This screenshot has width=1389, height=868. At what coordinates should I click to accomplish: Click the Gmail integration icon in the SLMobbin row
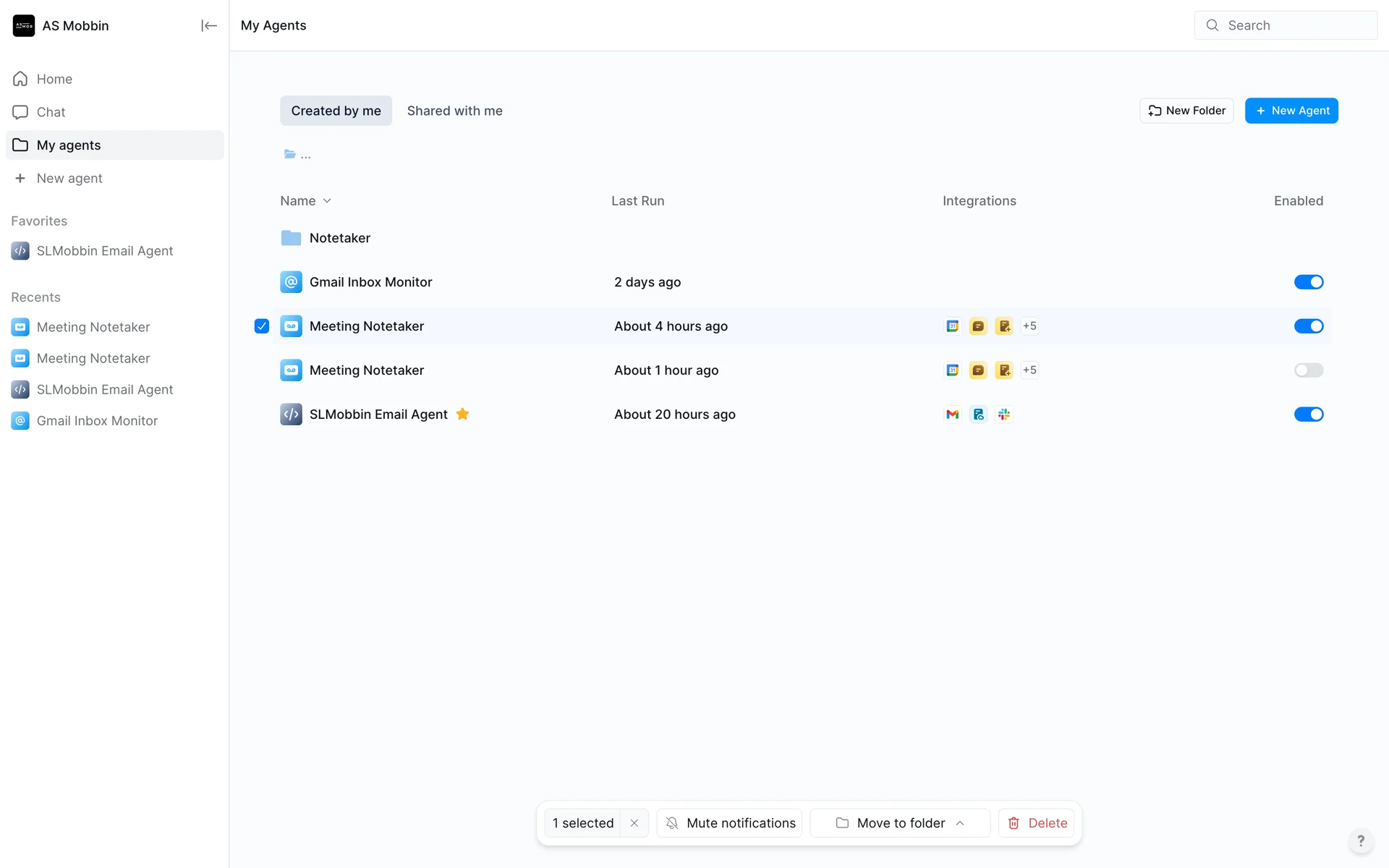click(x=952, y=414)
